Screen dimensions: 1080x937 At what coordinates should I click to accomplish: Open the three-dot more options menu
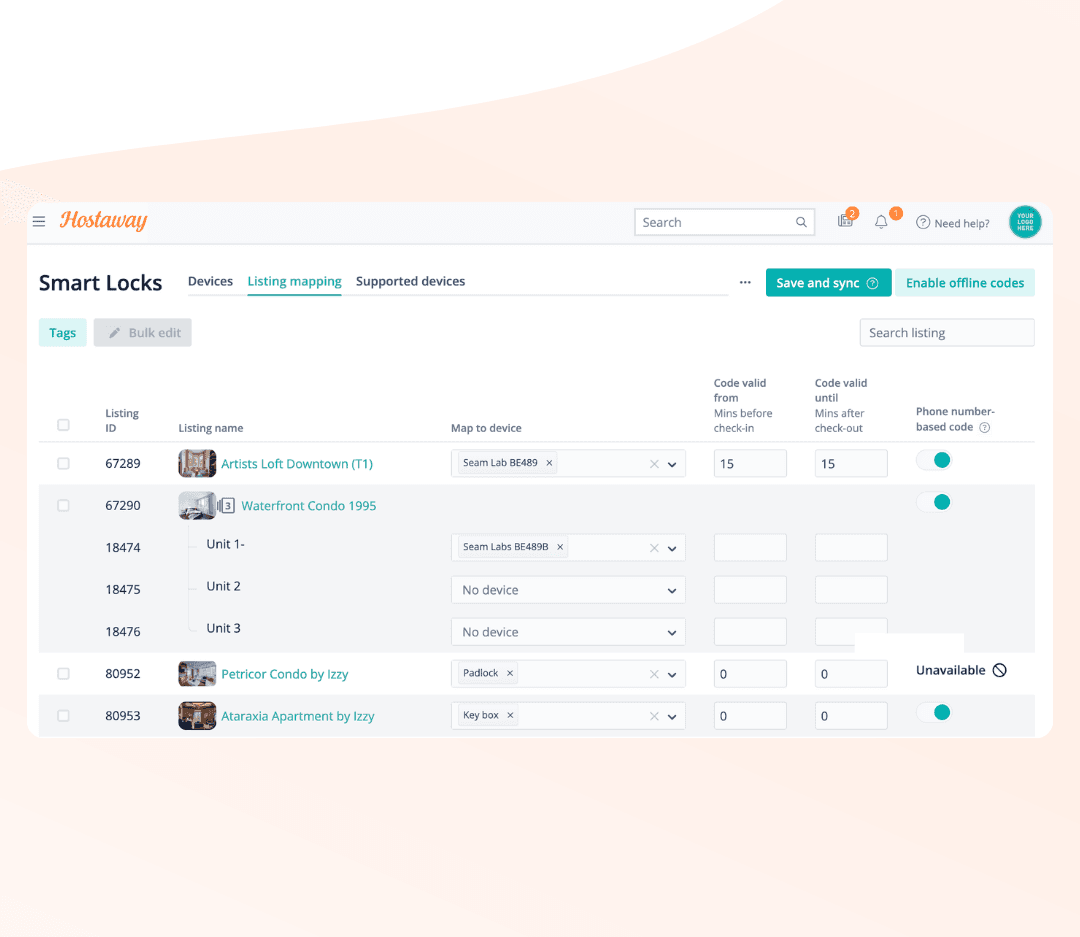point(745,283)
